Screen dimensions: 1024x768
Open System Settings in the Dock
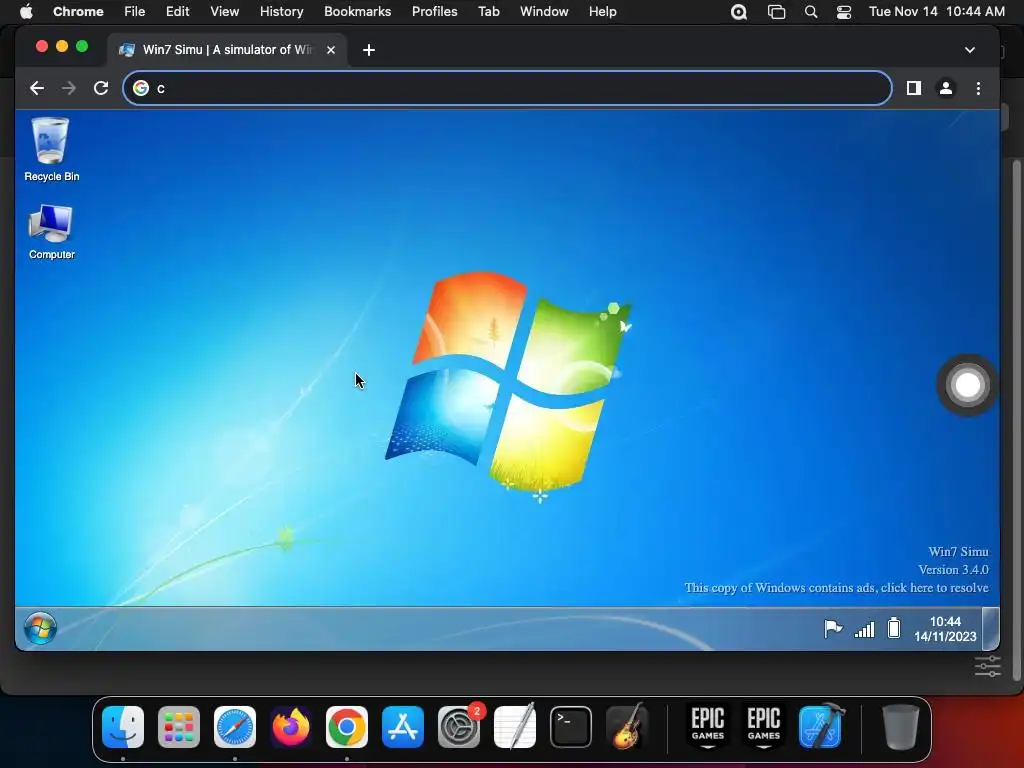point(459,727)
